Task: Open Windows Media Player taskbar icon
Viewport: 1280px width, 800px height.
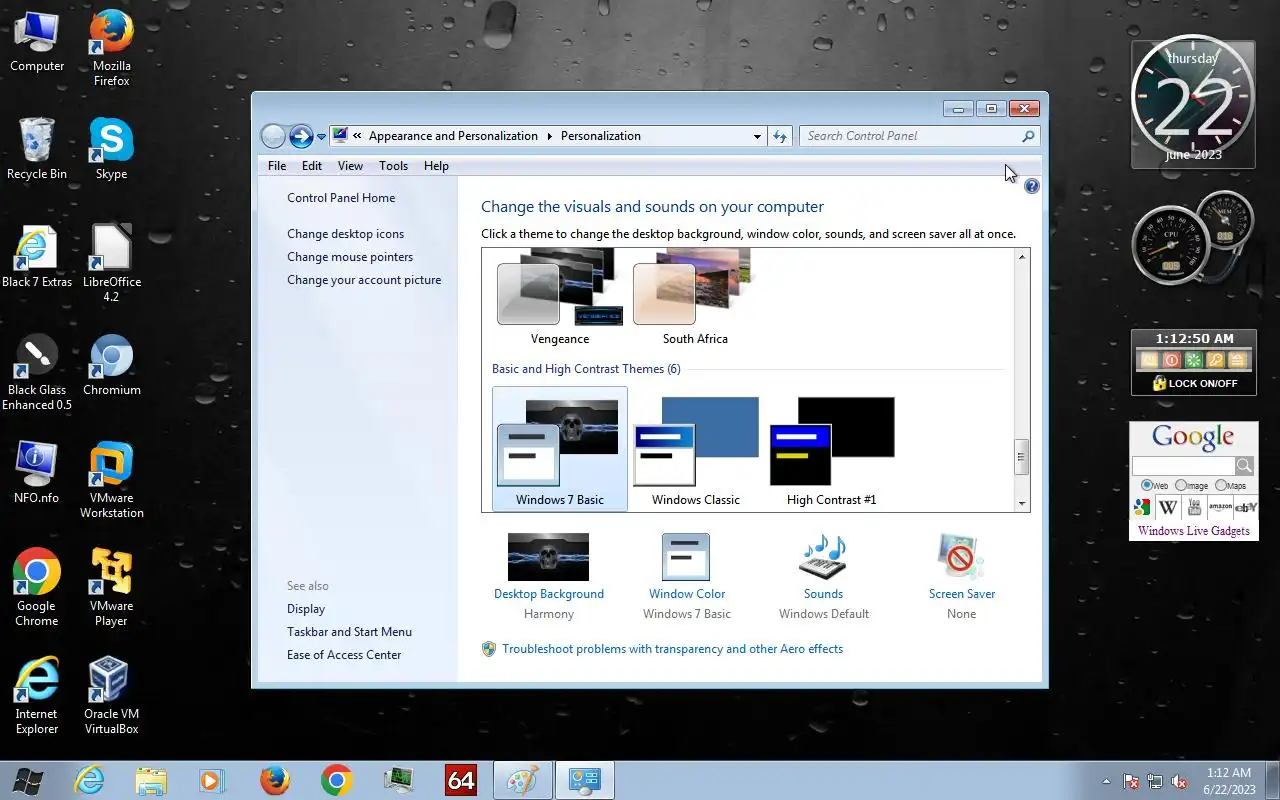Action: pyautogui.click(x=212, y=780)
